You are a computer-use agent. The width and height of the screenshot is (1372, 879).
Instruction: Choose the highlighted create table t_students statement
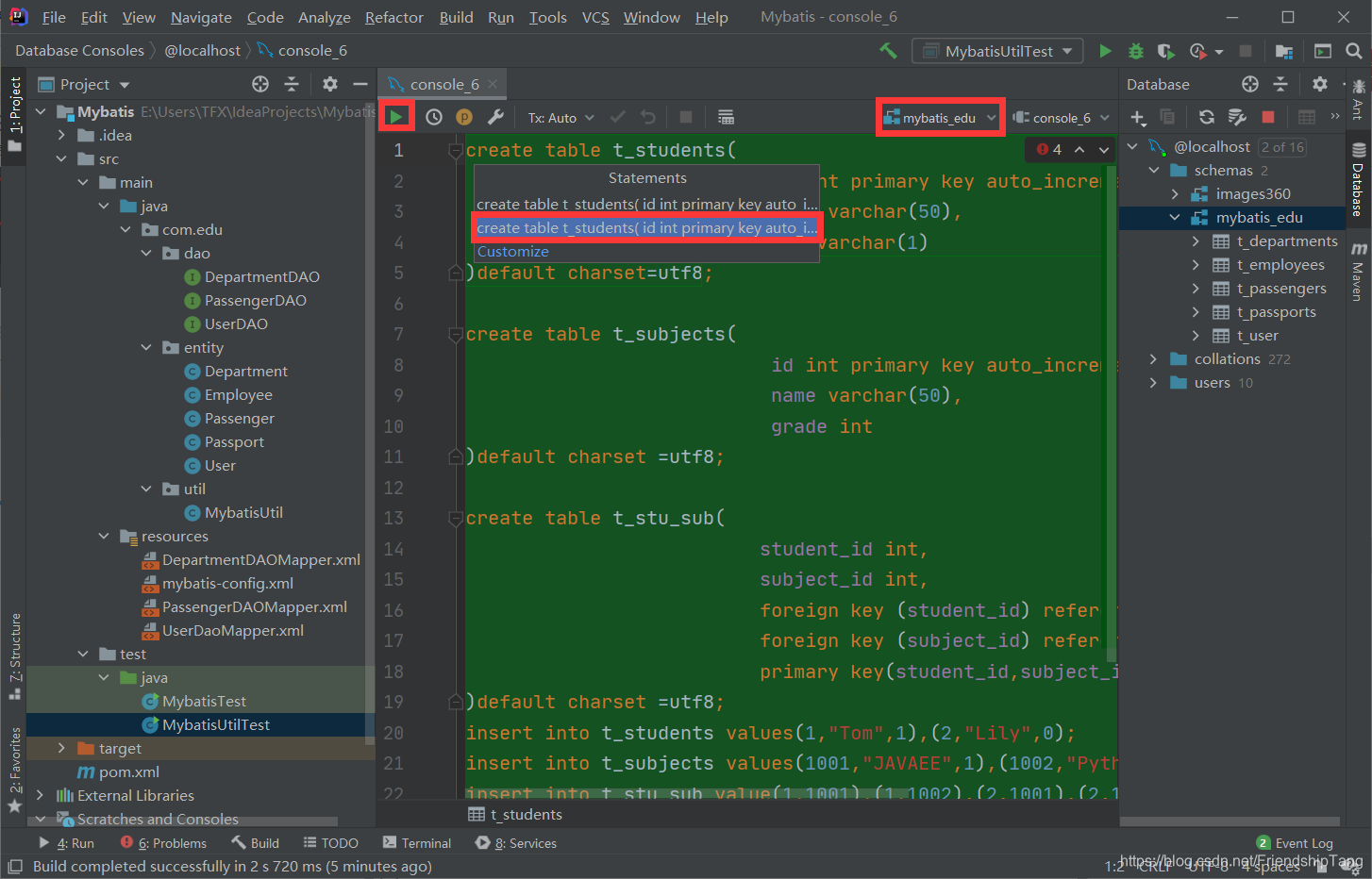click(x=646, y=227)
